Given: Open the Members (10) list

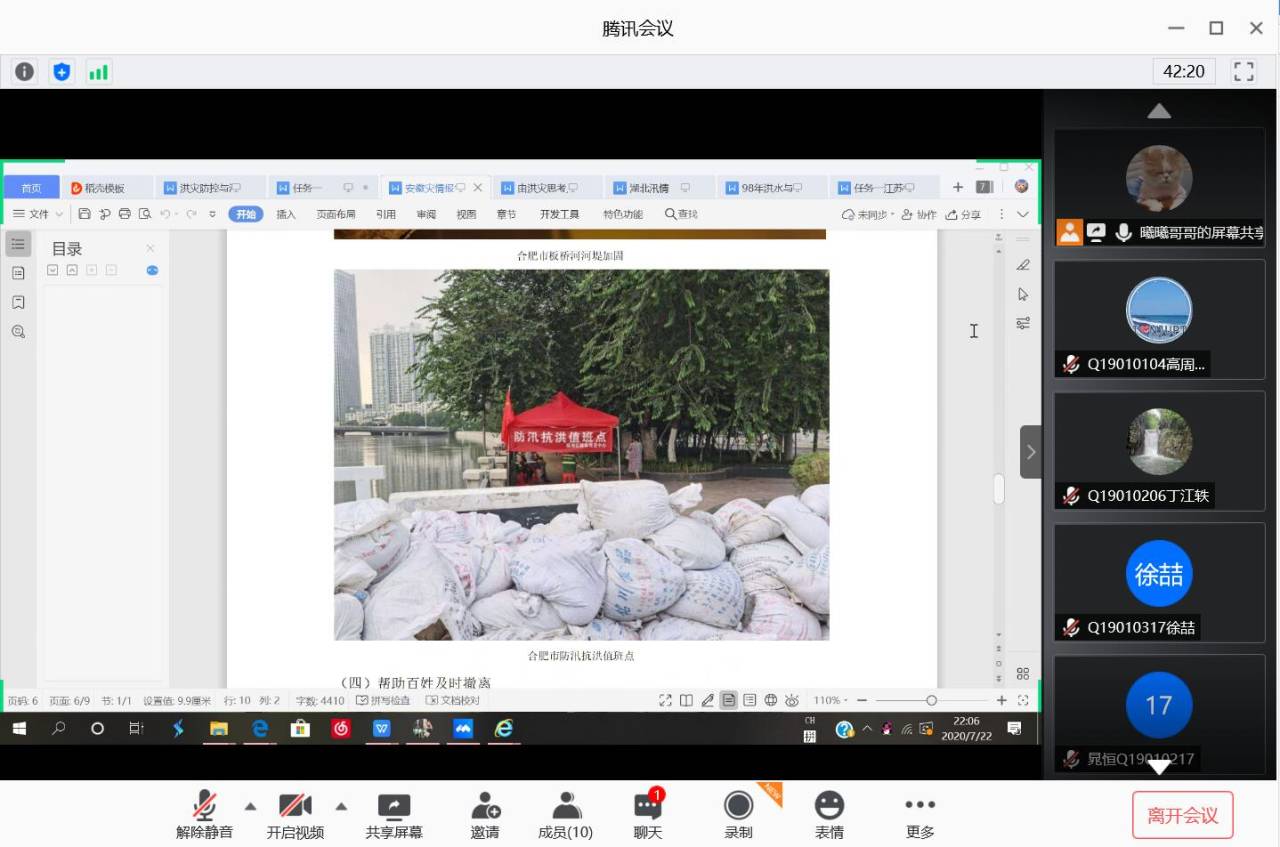Looking at the screenshot, I should point(565,815).
